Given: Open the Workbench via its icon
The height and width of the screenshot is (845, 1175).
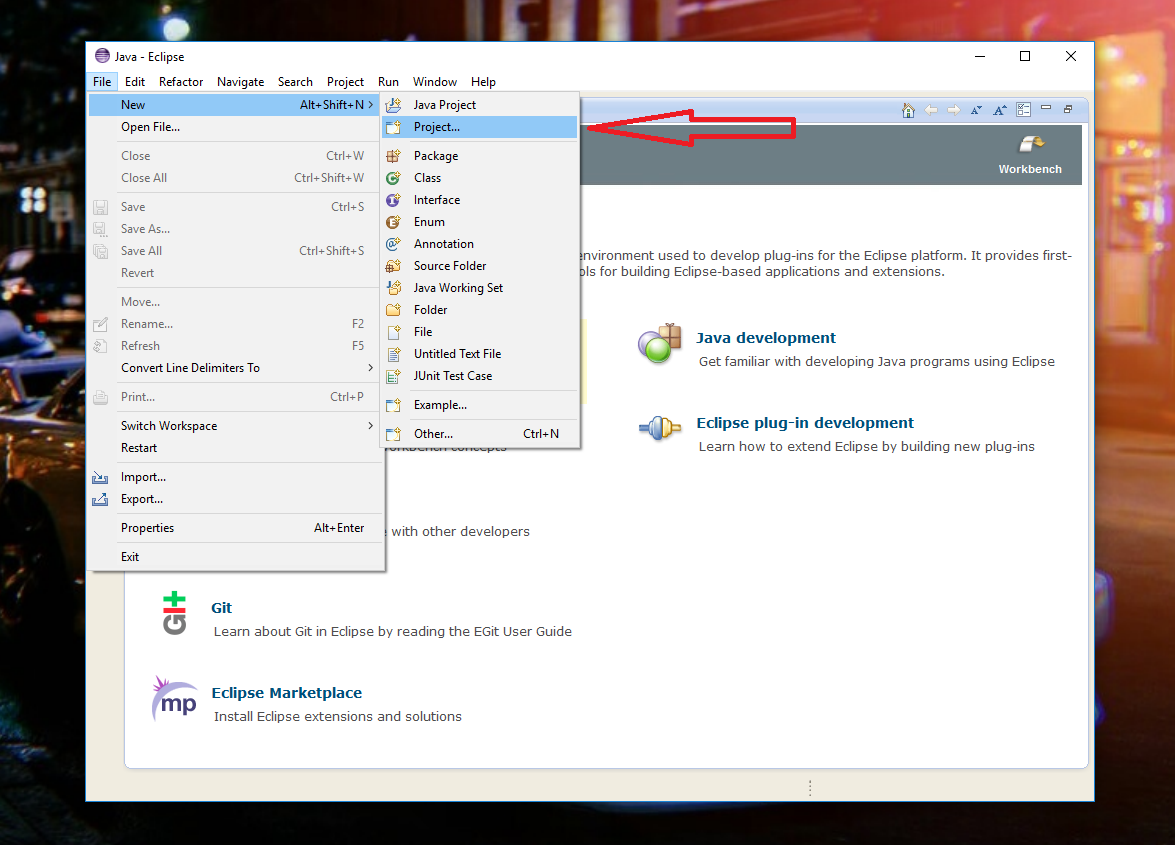Looking at the screenshot, I should pyautogui.click(x=1030, y=146).
